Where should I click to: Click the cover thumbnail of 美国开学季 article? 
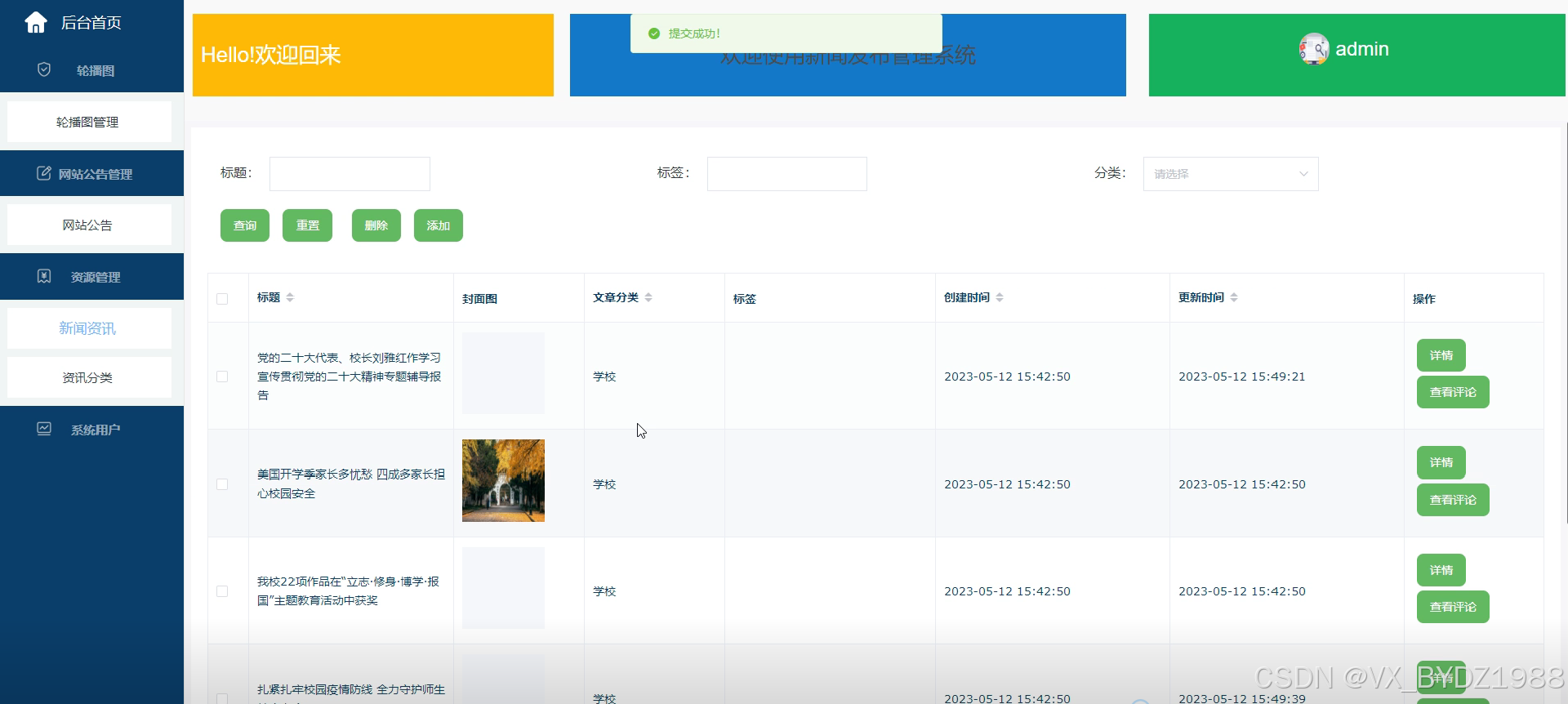pos(503,480)
